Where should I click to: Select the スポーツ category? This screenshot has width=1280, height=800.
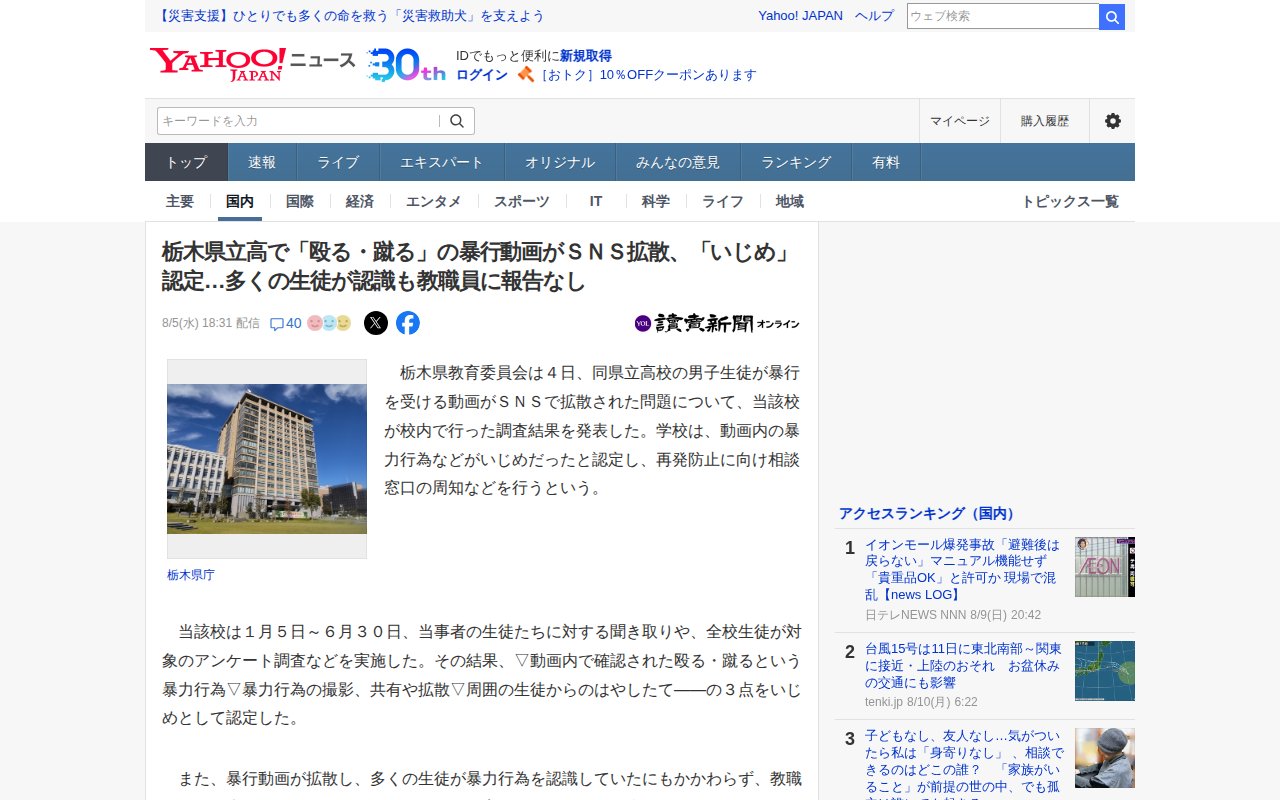pos(522,201)
